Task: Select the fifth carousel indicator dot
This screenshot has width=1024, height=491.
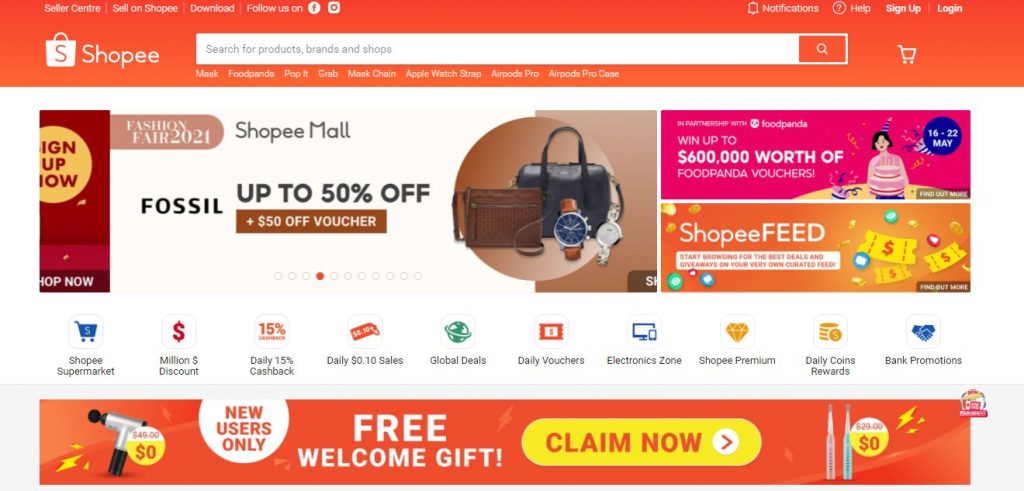Action: (334, 276)
